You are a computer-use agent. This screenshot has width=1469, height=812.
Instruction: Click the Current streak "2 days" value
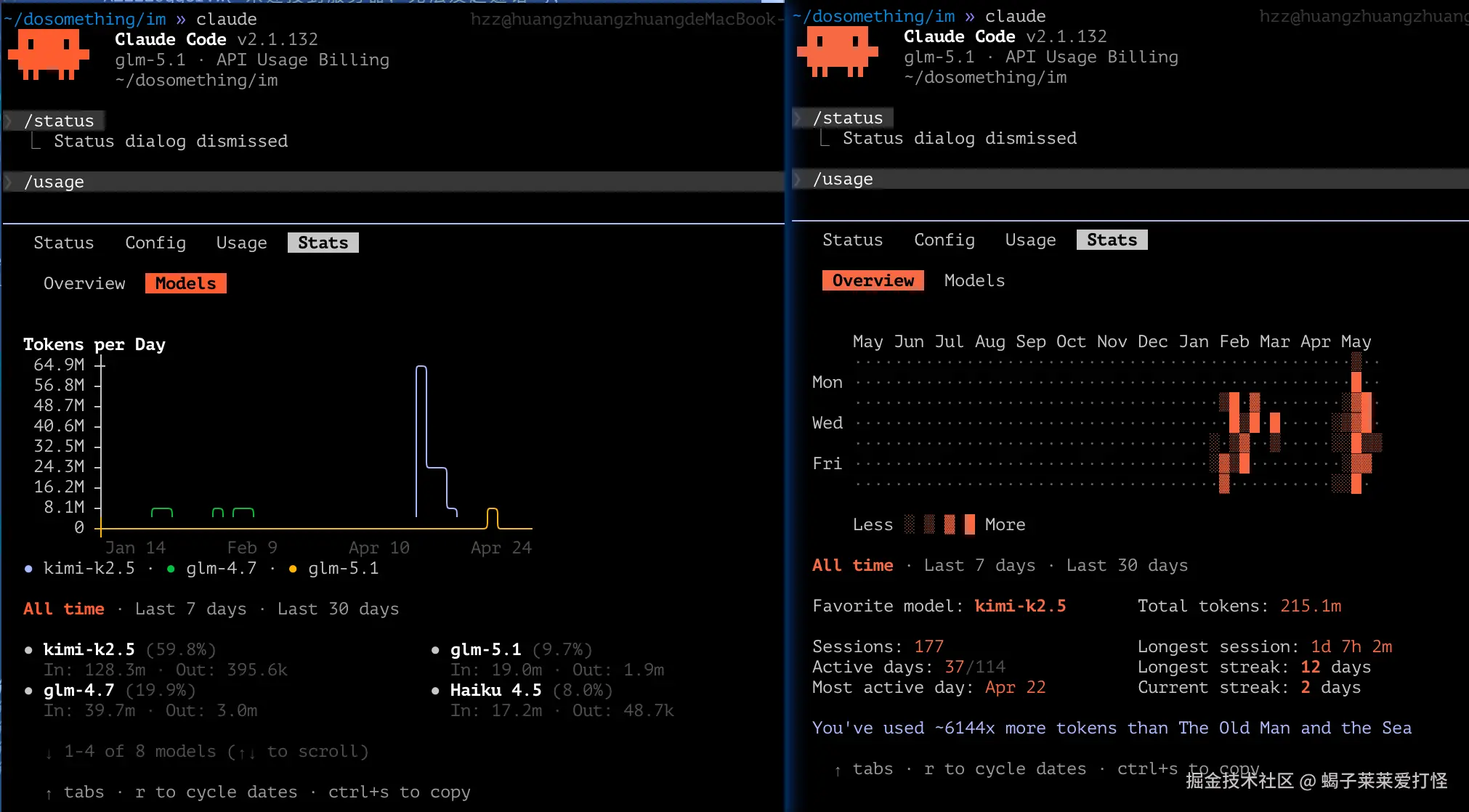(1331, 687)
